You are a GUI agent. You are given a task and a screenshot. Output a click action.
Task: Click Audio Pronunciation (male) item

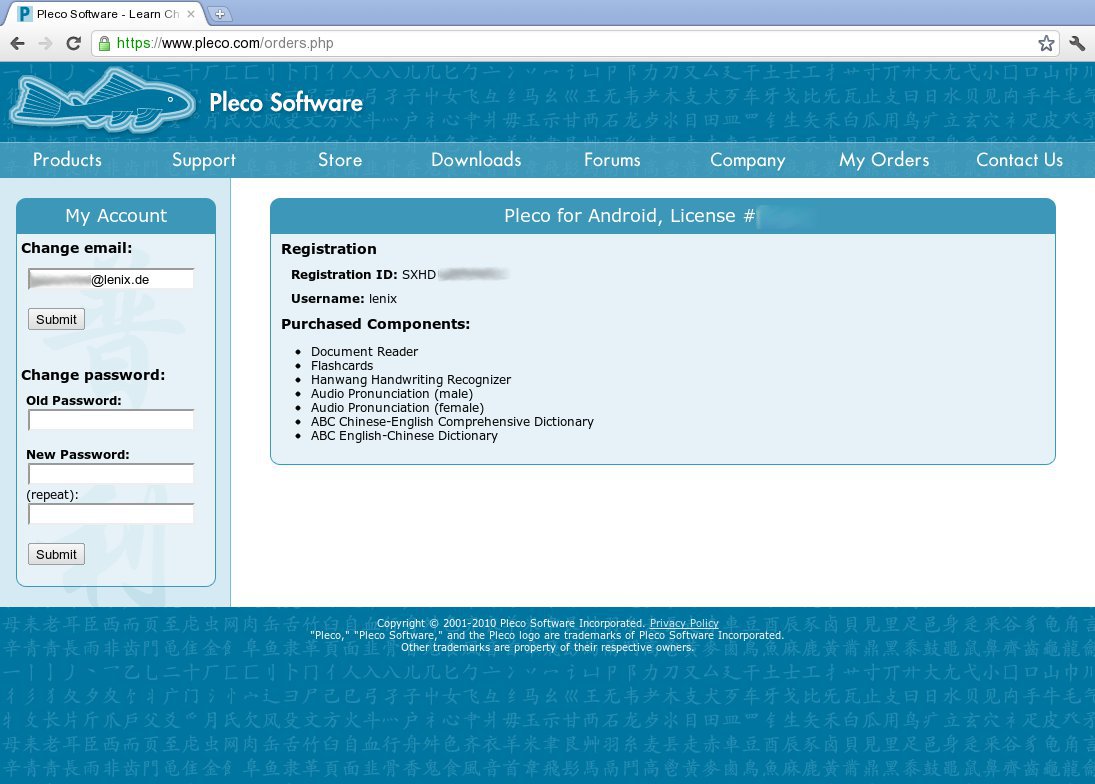(392, 394)
